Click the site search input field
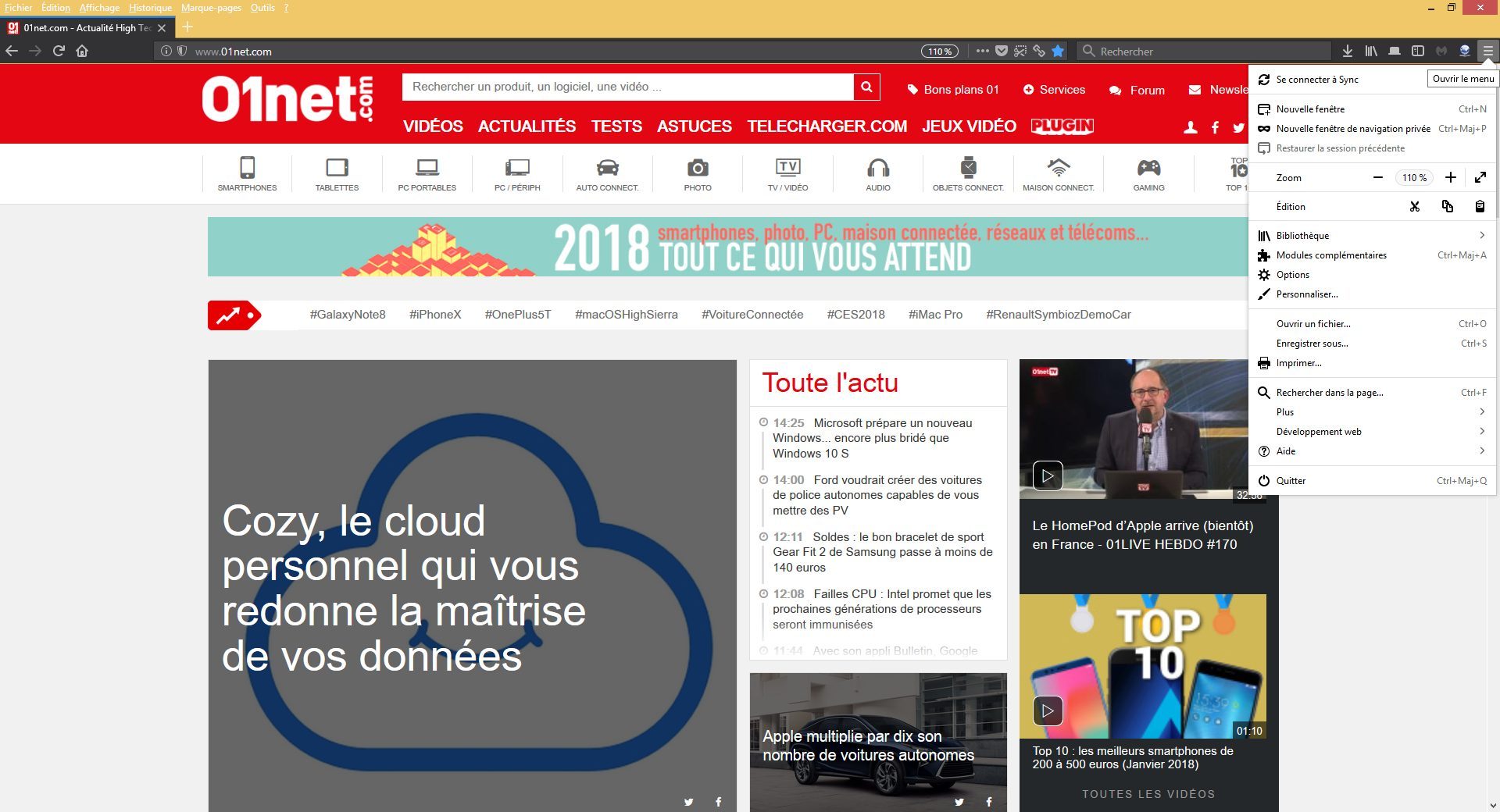This screenshot has width=1500, height=812. 628,87
